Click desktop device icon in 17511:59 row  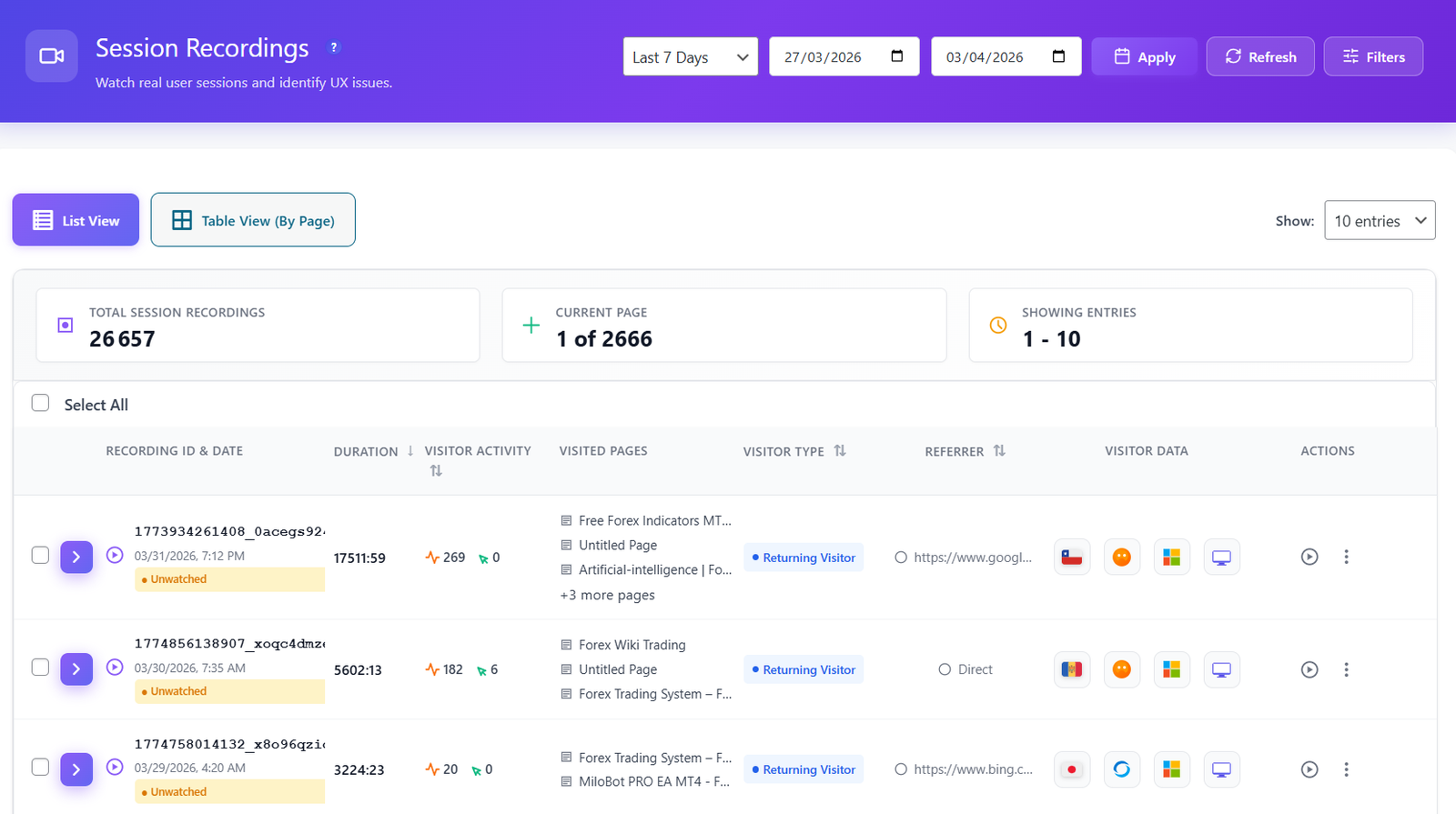[1221, 557]
